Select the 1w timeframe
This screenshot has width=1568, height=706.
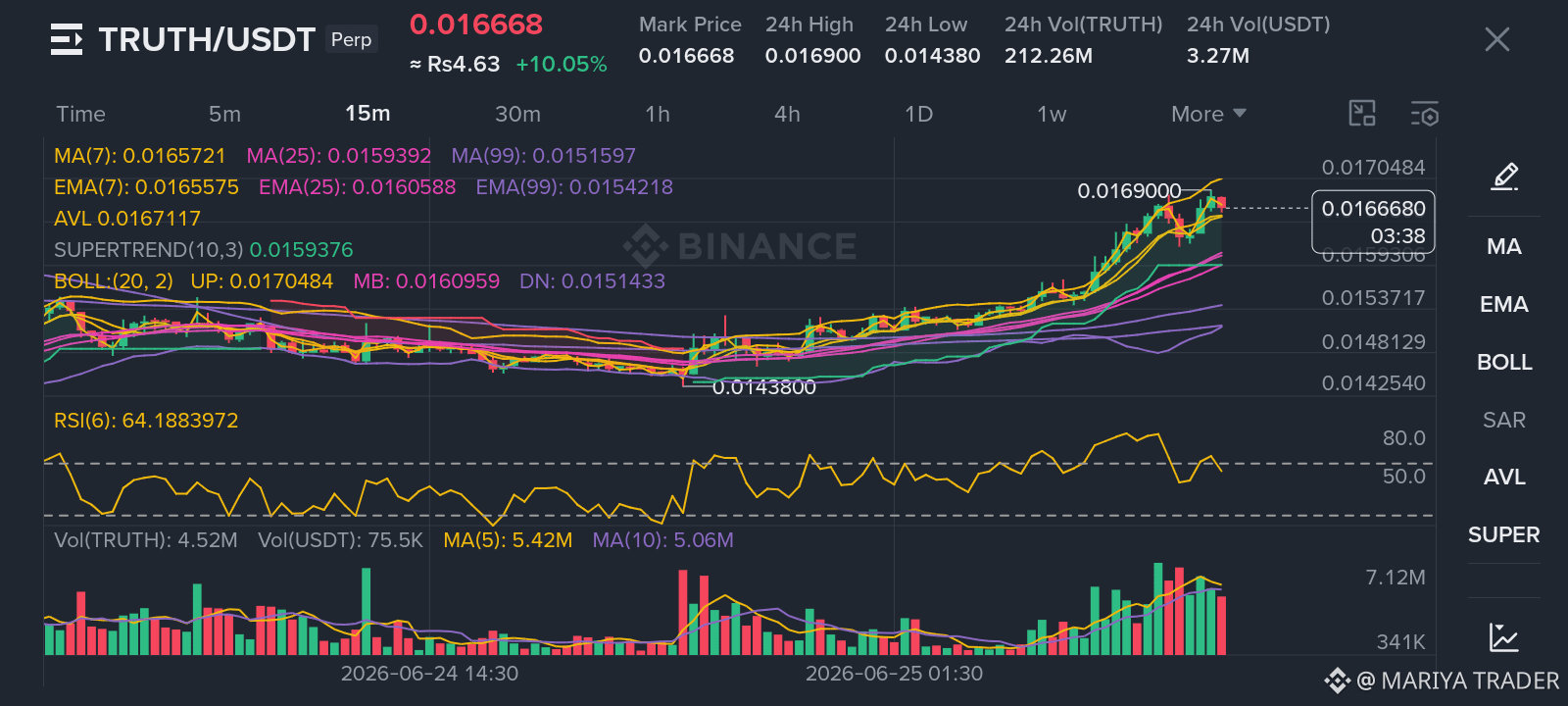pyautogui.click(x=1052, y=114)
